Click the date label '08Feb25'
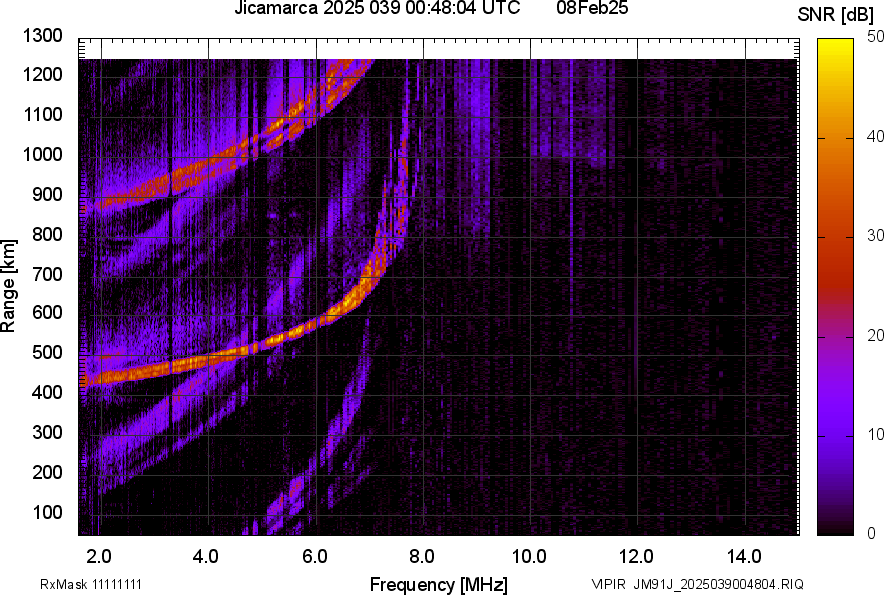The image size is (884, 595). click(592, 8)
